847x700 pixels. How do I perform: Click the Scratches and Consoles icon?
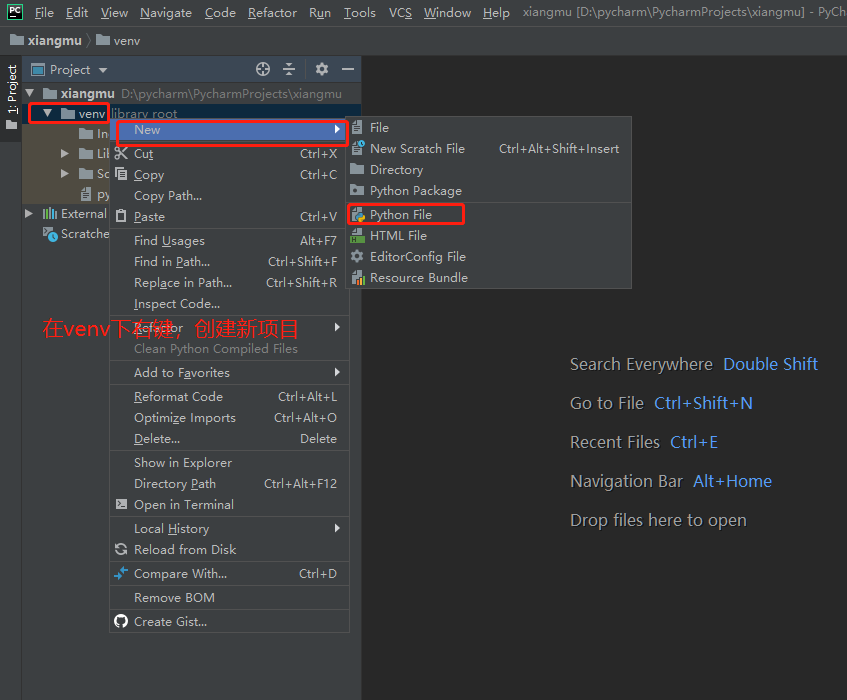tap(50, 234)
